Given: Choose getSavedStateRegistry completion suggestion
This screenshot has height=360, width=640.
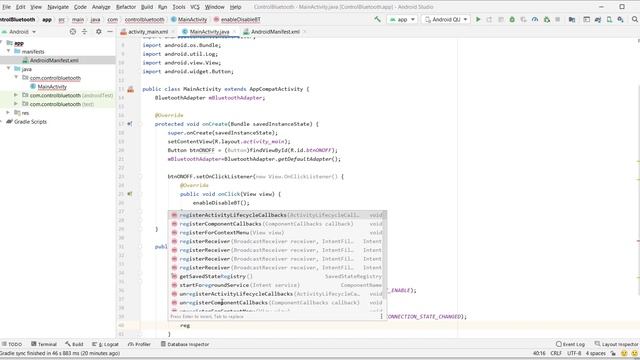Looking at the screenshot, I should 277,276.
